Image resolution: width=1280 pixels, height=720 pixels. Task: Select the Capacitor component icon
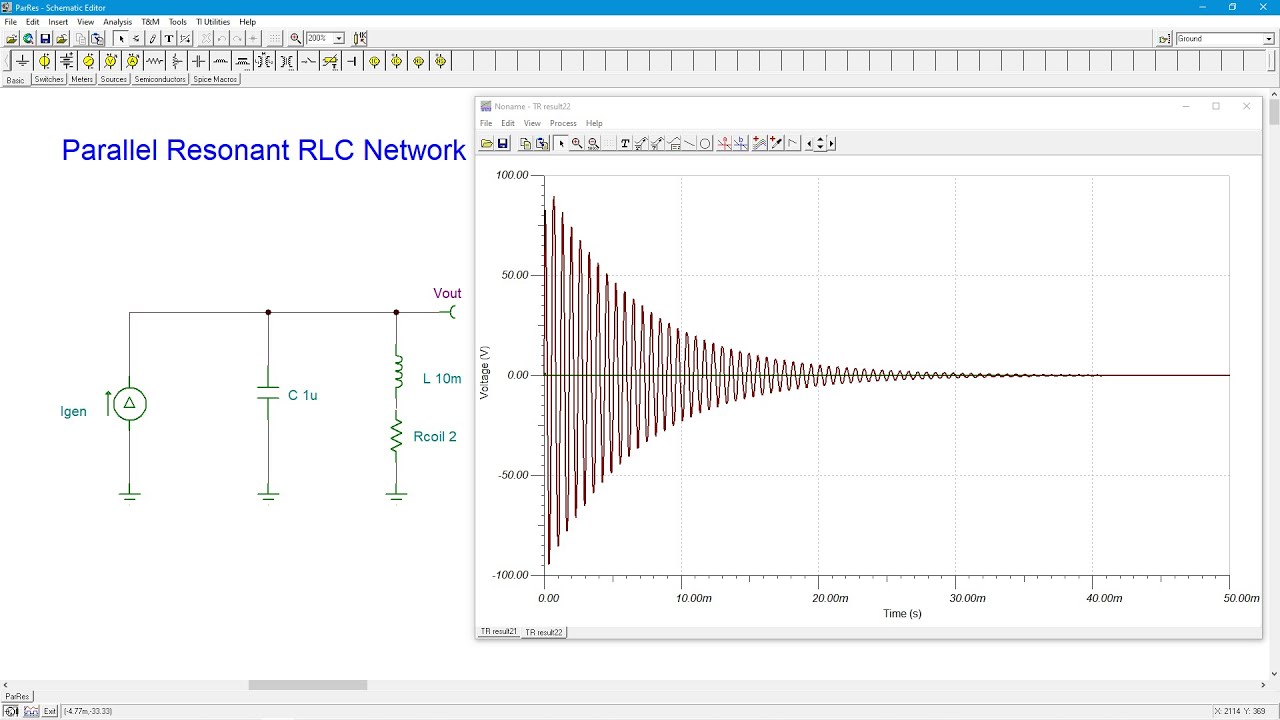tap(198, 61)
